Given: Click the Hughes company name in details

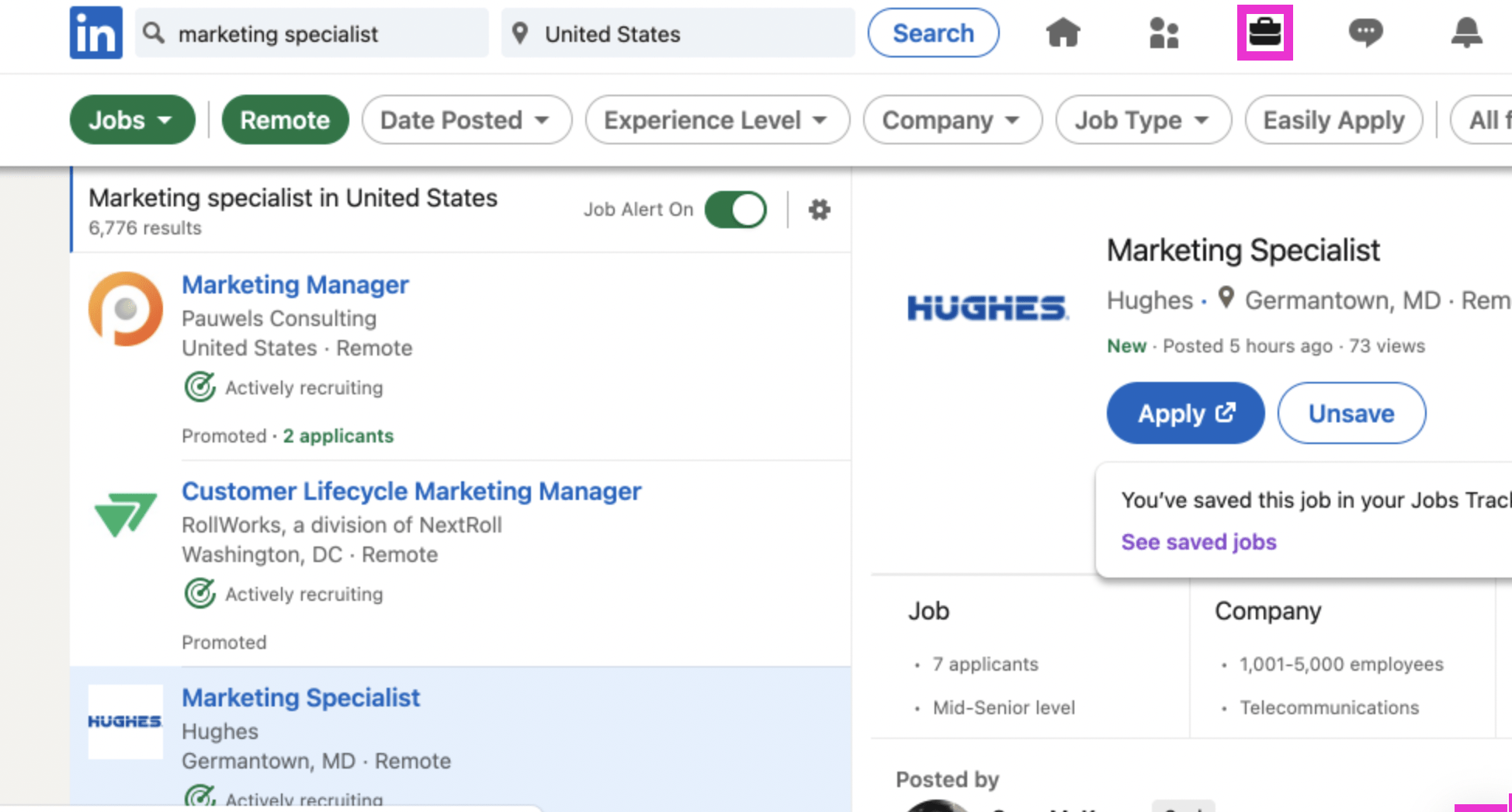Looking at the screenshot, I should (1150, 300).
